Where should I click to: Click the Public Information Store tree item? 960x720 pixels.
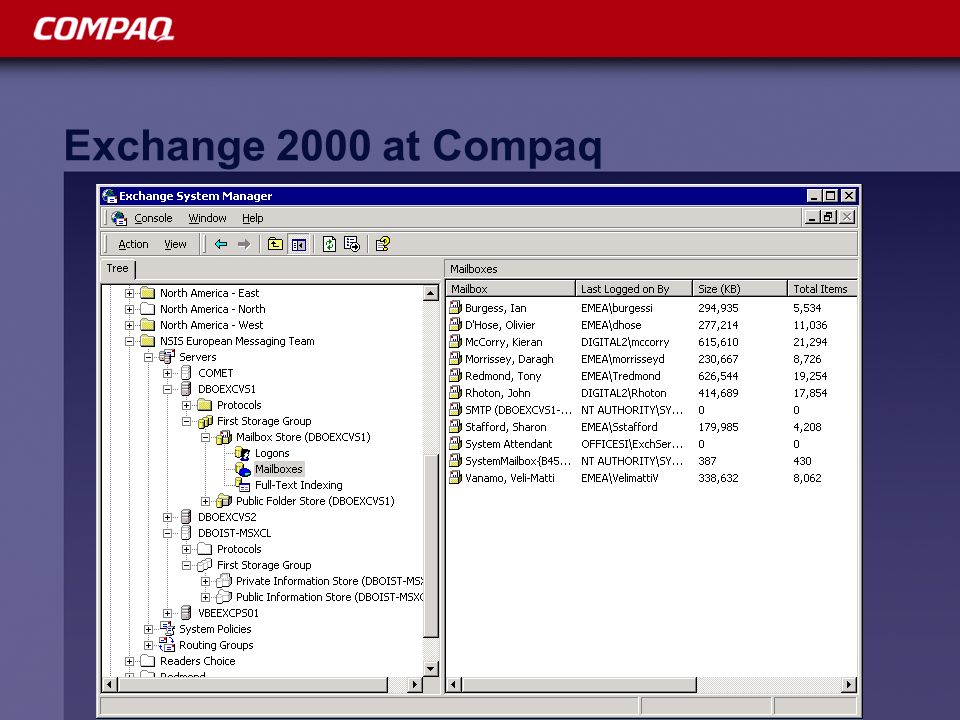[329, 597]
